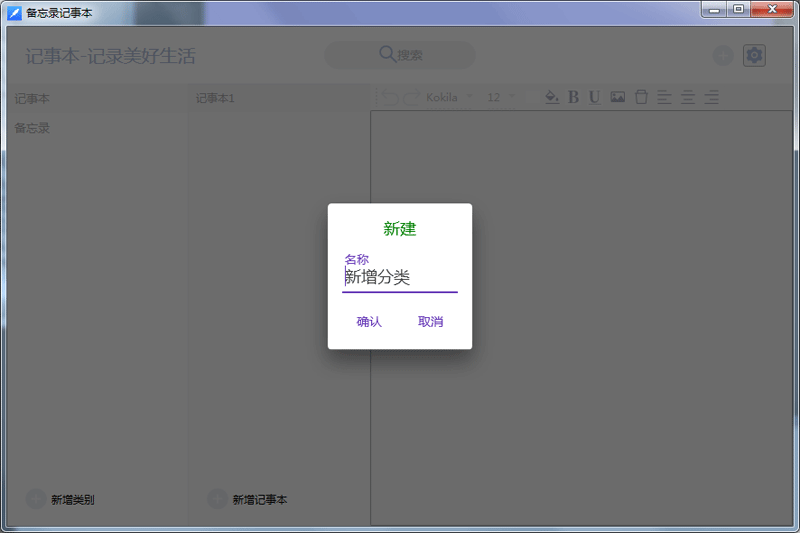Image resolution: width=800 pixels, height=533 pixels.
Task: Click the redo arrow icon
Action: point(412,97)
